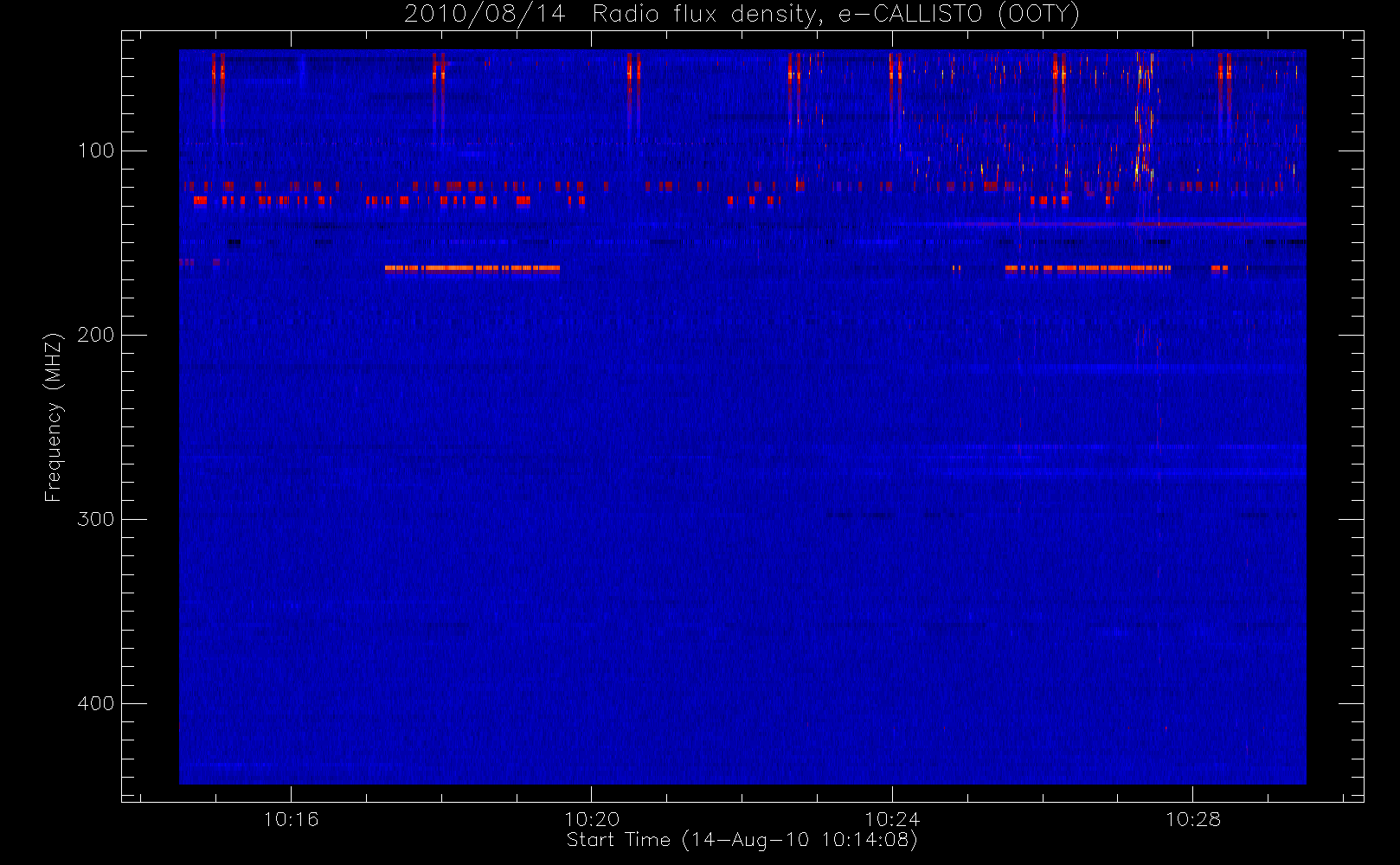Click the plot title showing date 2010/08/14
This screenshot has height=865, width=1400.
742,15
